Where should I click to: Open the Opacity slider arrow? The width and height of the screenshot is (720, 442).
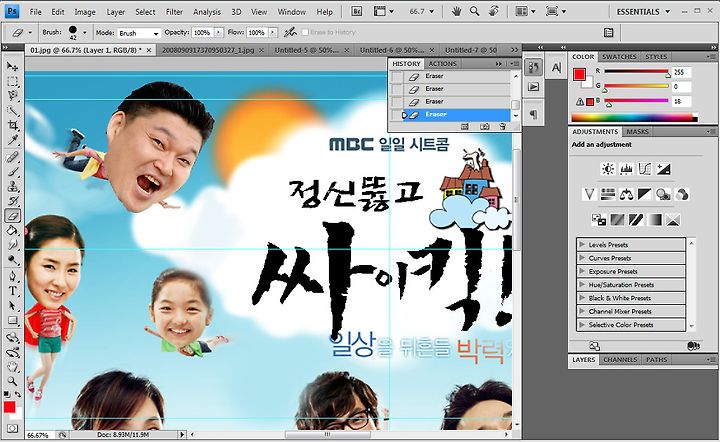click(219, 32)
